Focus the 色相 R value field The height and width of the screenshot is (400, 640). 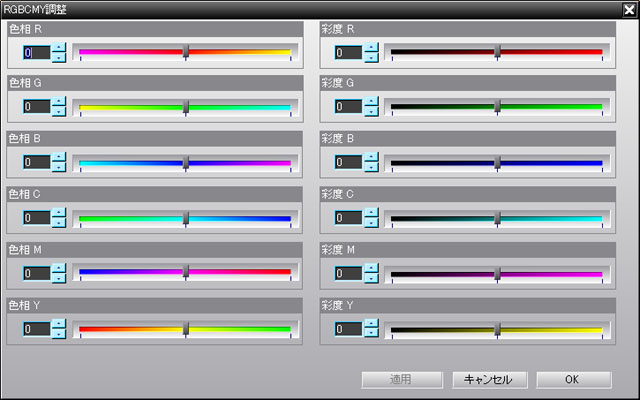click(x=37, y=53)
